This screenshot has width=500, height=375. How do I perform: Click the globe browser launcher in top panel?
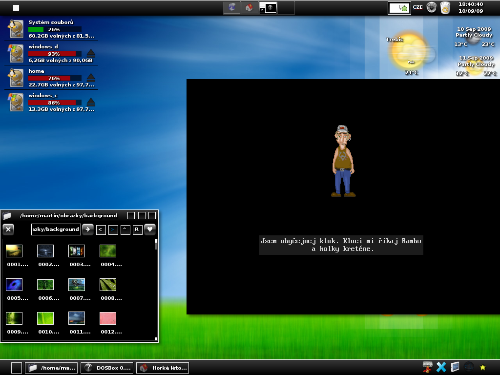232,7
